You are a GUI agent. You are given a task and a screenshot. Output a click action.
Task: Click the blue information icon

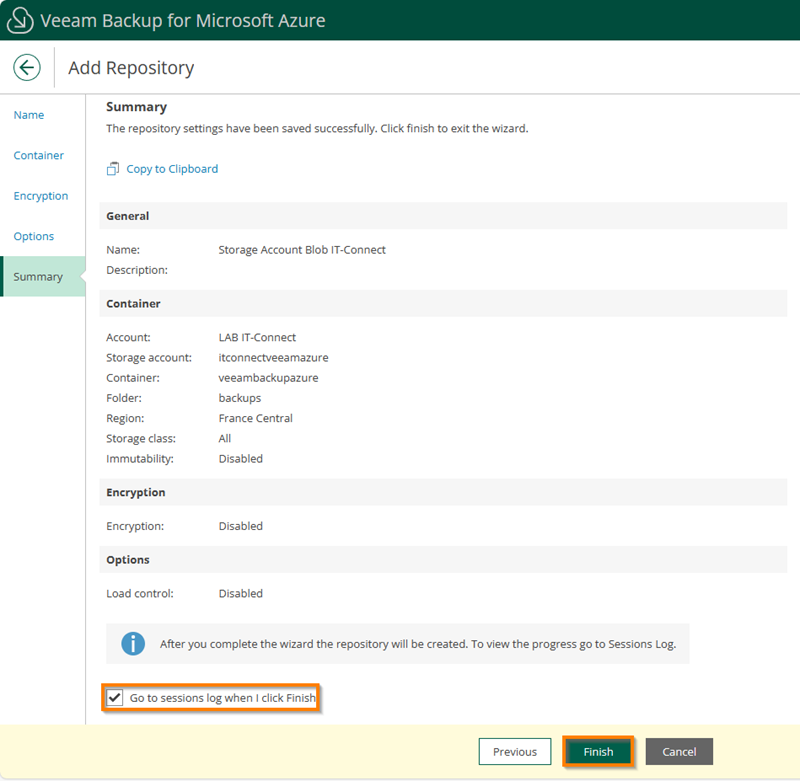point(133,644)
